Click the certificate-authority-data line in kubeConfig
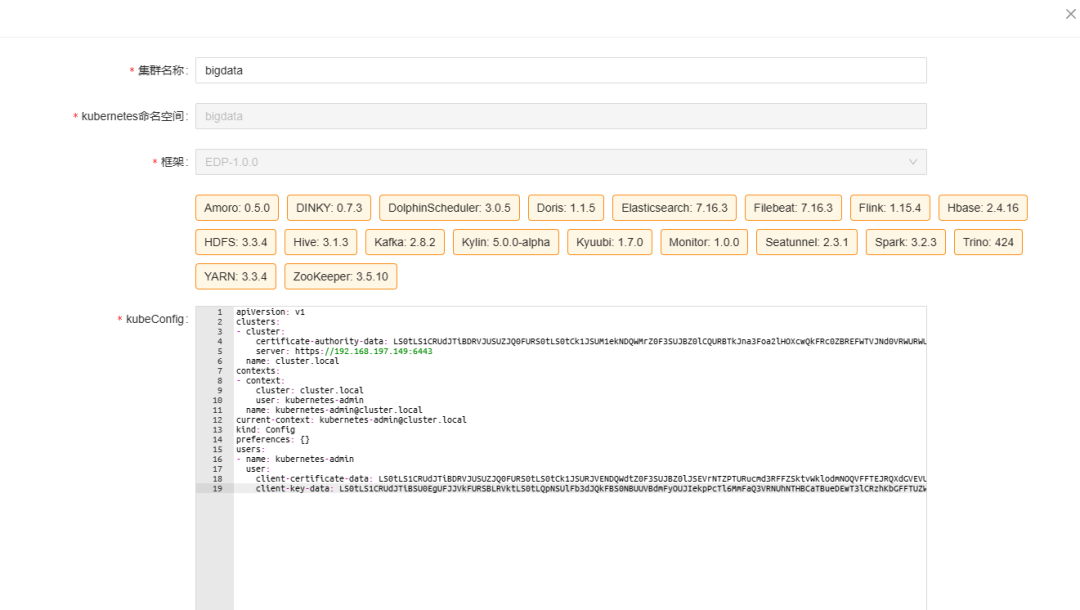Viewport: 1080px width, 610px height. pos(590,341)
